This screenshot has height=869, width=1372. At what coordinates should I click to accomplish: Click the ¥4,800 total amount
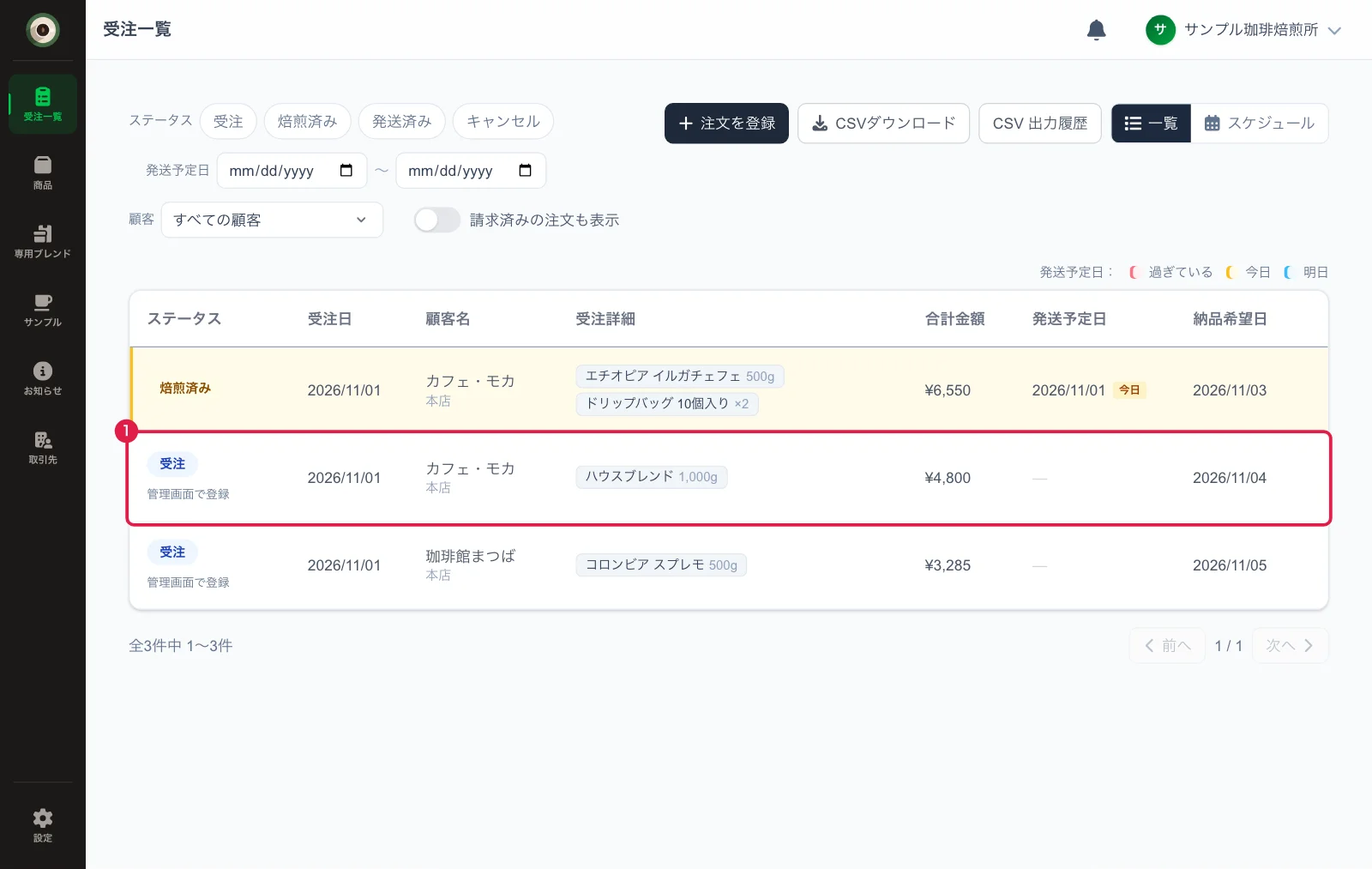tap(948, 478)
